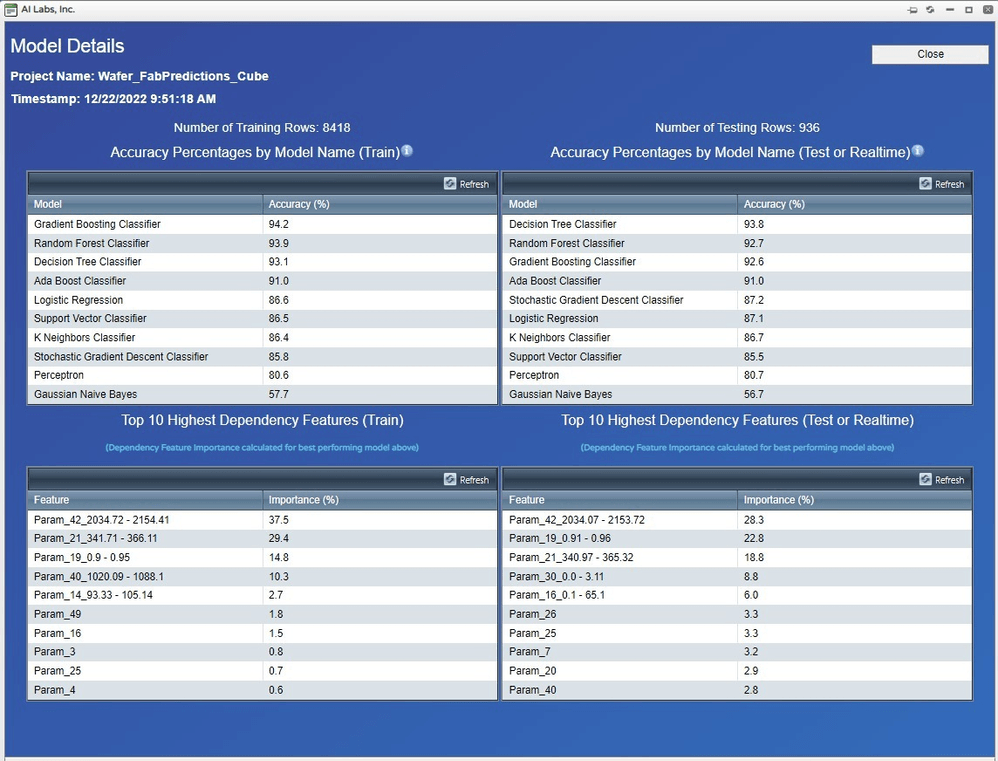Click the info icon beside the Train accuracy heading
The width and height of the screenshot is (998, 761).
click(x=407, y=151)
